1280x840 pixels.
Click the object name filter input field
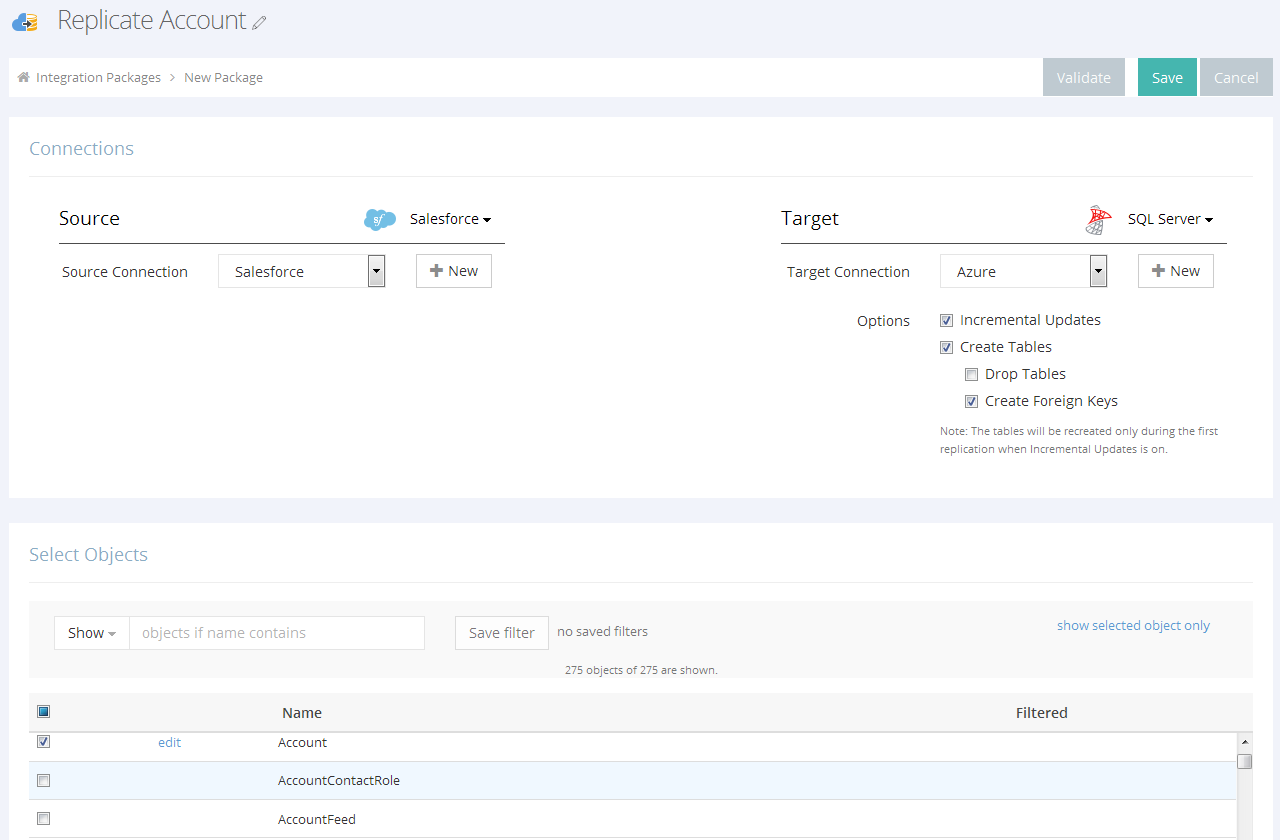[277, 633]
